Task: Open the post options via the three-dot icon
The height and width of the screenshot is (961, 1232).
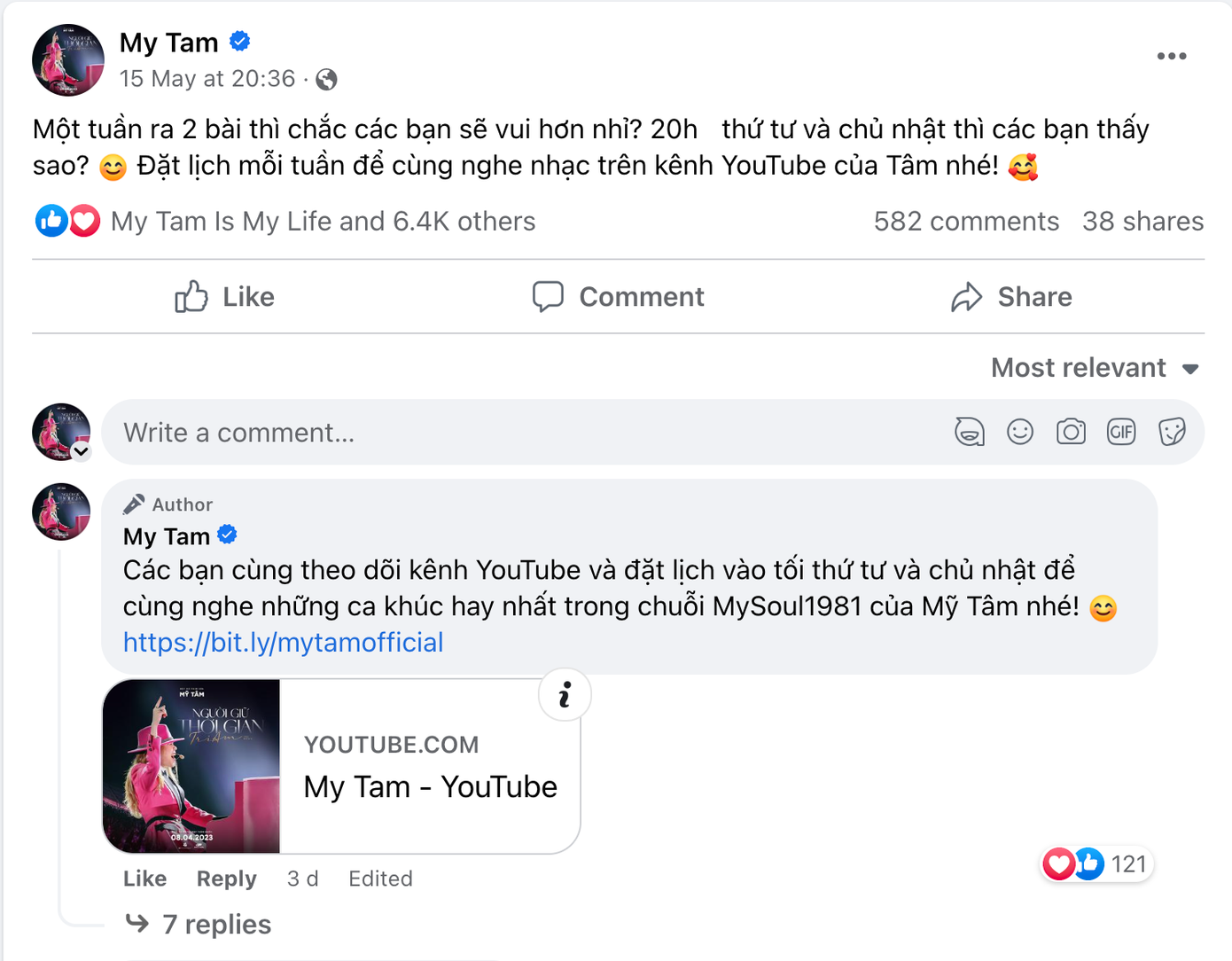Action: [1172, 55]
